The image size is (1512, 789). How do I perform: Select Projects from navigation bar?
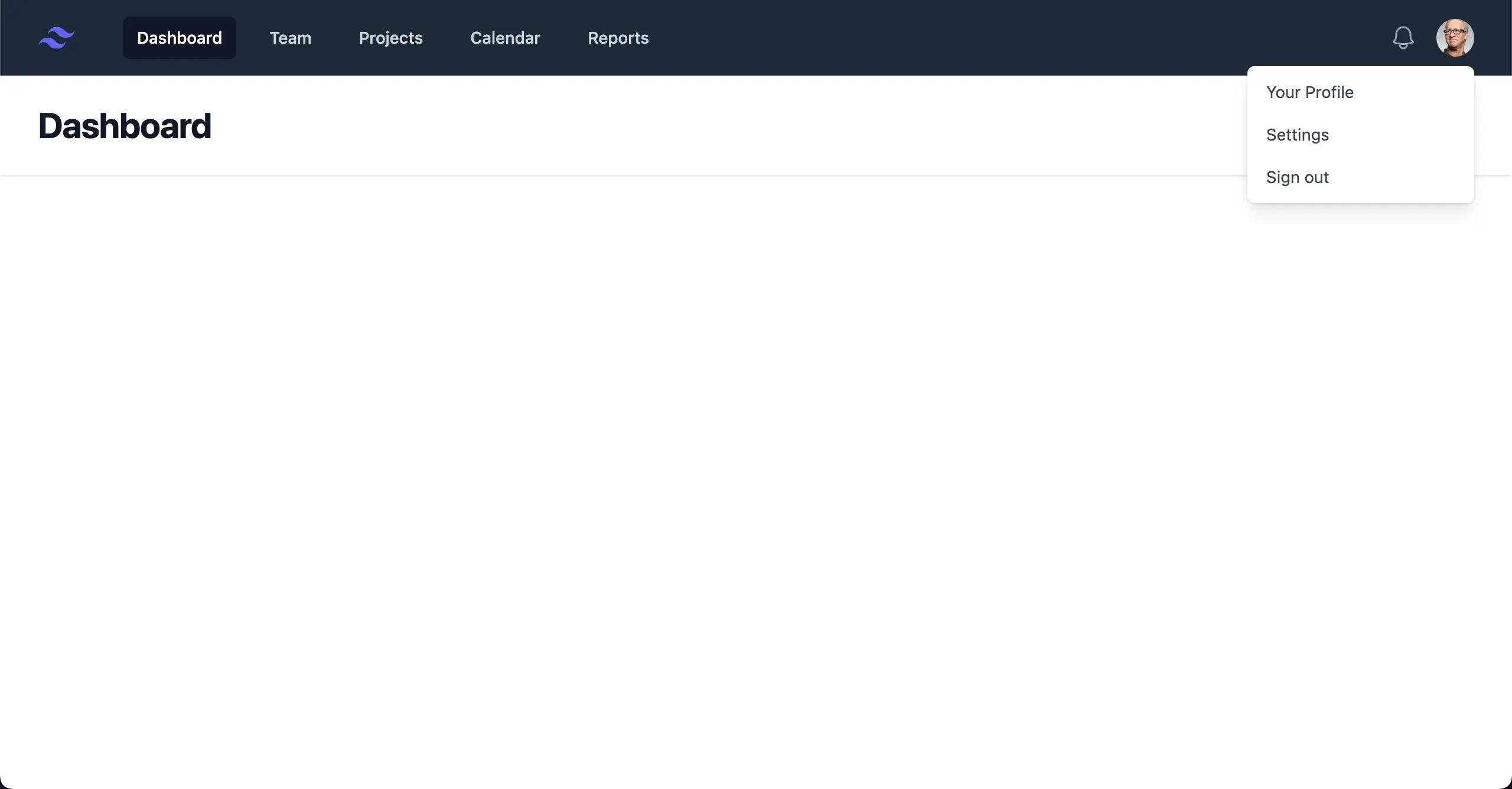pos(391,37)
